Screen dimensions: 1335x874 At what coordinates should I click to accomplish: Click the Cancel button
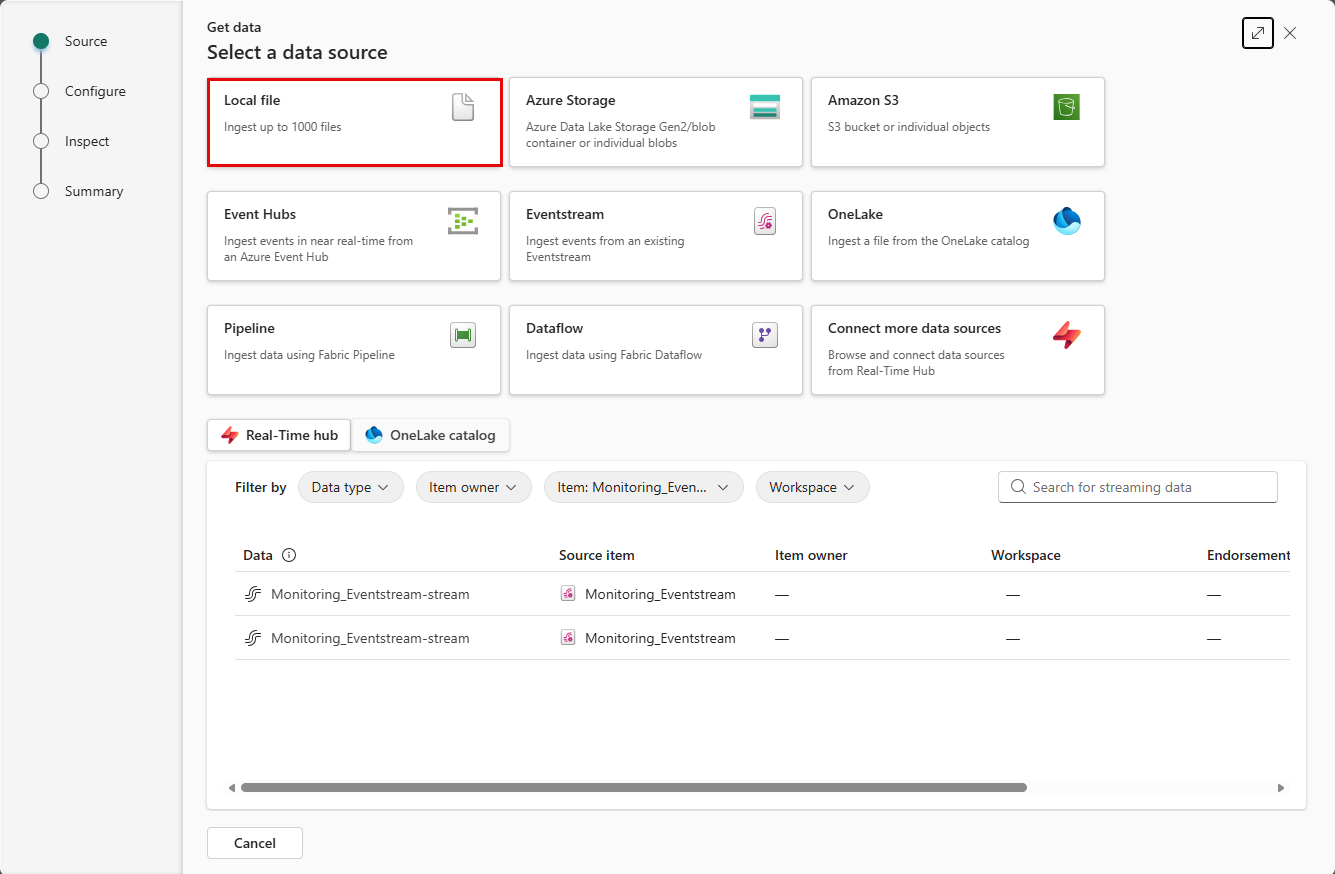click(x=254, y=843)
